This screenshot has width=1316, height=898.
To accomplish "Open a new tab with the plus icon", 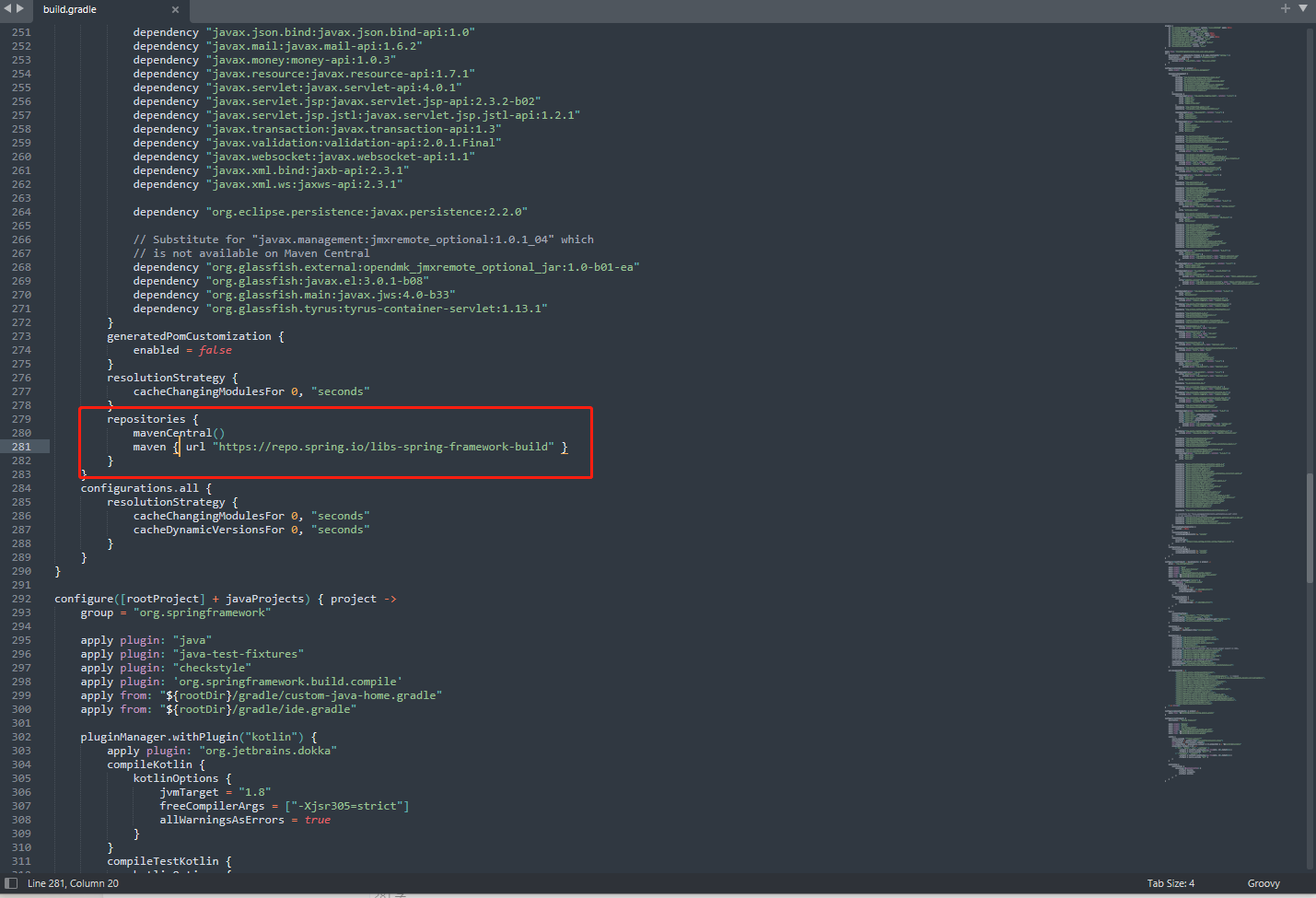I will click(1286, 8).
